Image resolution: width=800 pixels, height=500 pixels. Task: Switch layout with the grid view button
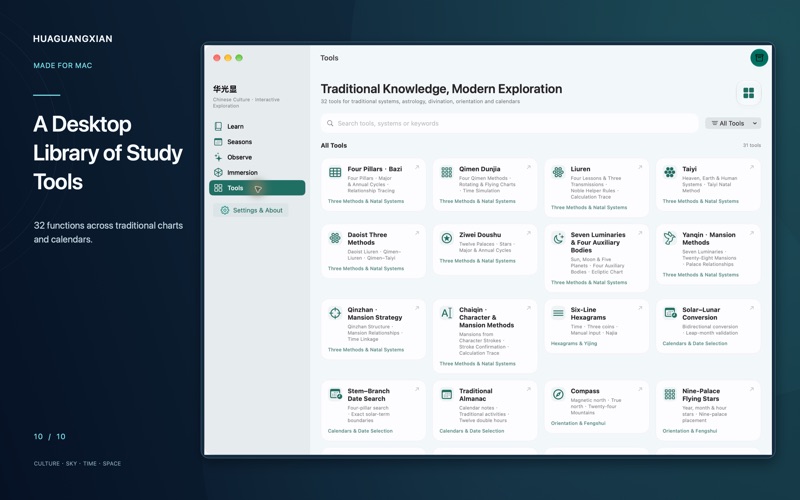(x=748, y=93)
